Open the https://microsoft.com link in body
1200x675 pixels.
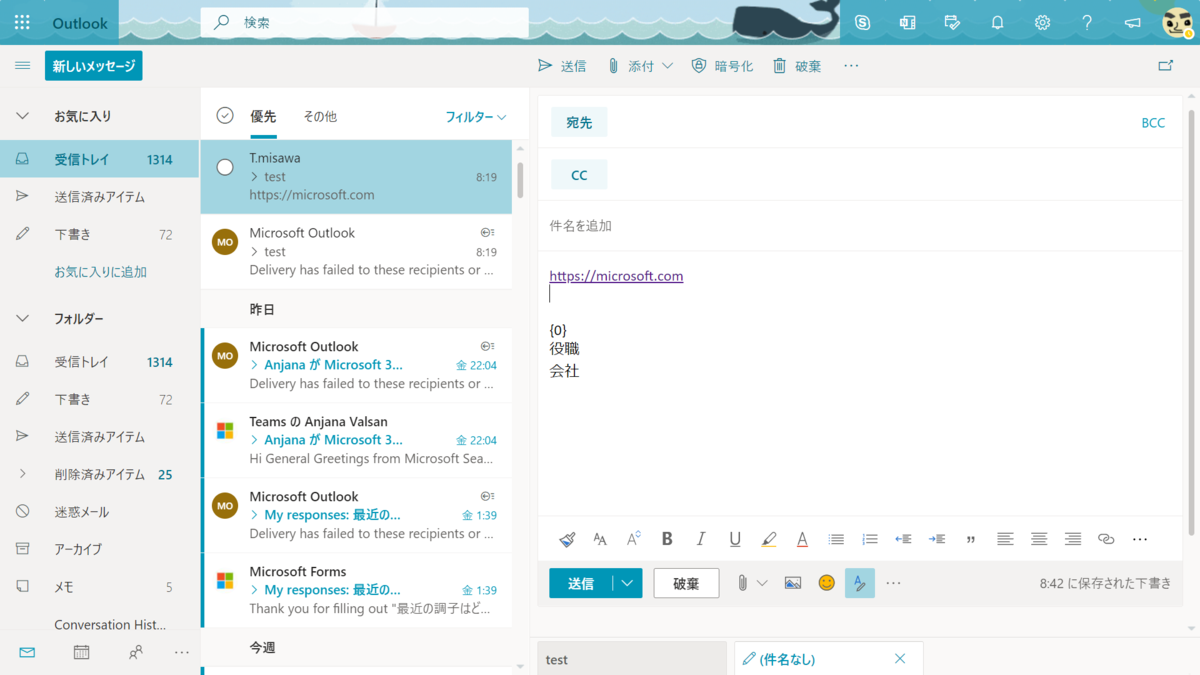(616, 276)
